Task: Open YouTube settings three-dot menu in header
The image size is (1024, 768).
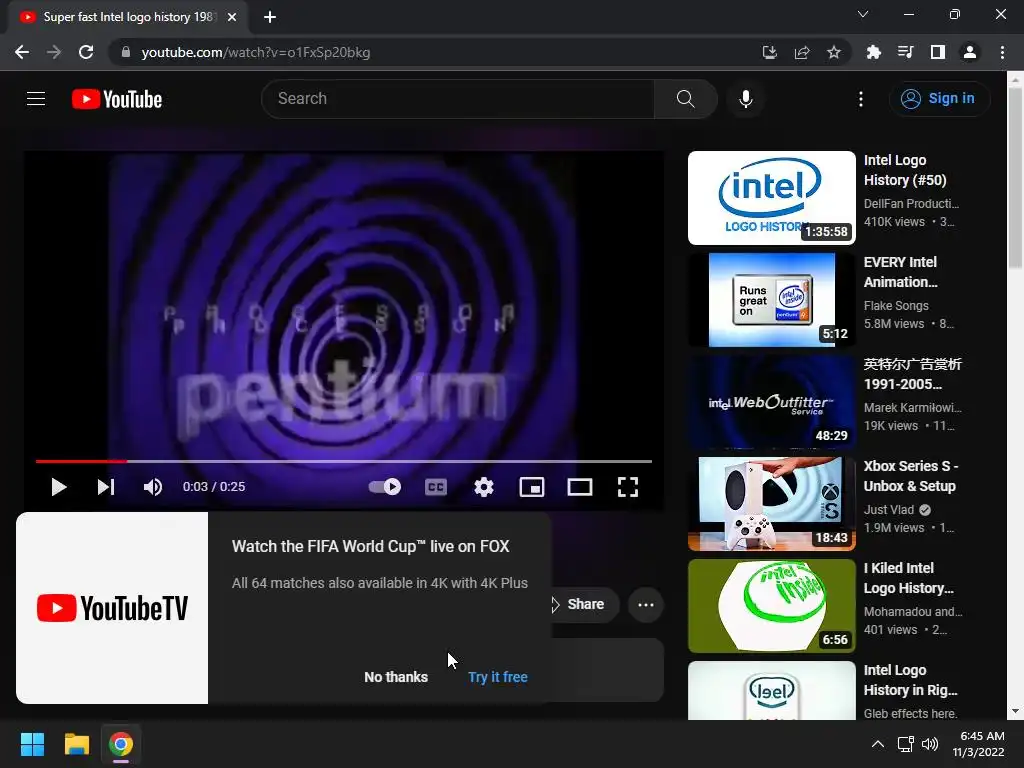Action: coord(861,99)
